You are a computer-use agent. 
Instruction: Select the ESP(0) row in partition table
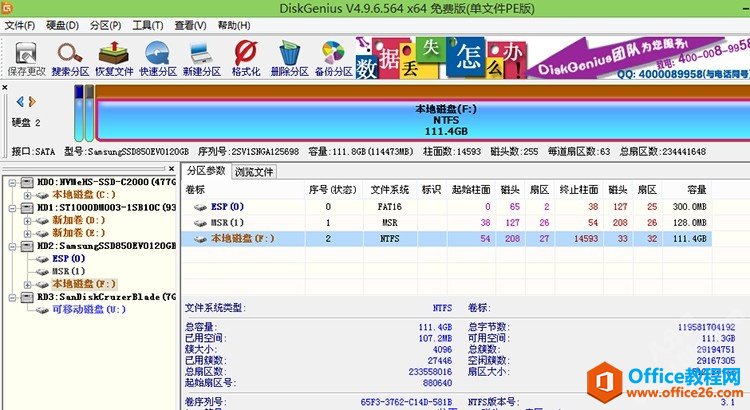tap(230, 206)
